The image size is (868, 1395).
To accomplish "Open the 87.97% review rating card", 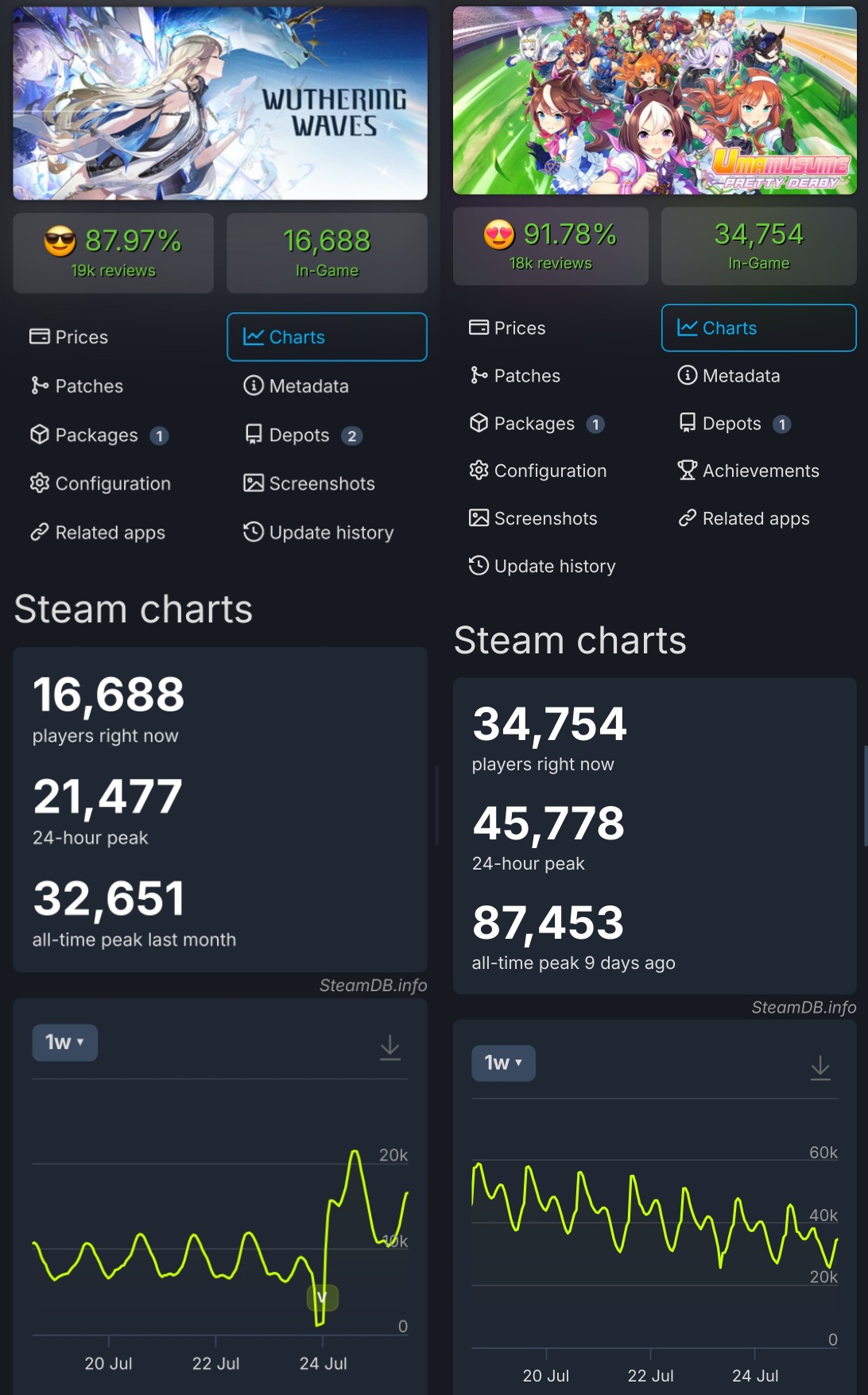I will (x=113, y=253).
